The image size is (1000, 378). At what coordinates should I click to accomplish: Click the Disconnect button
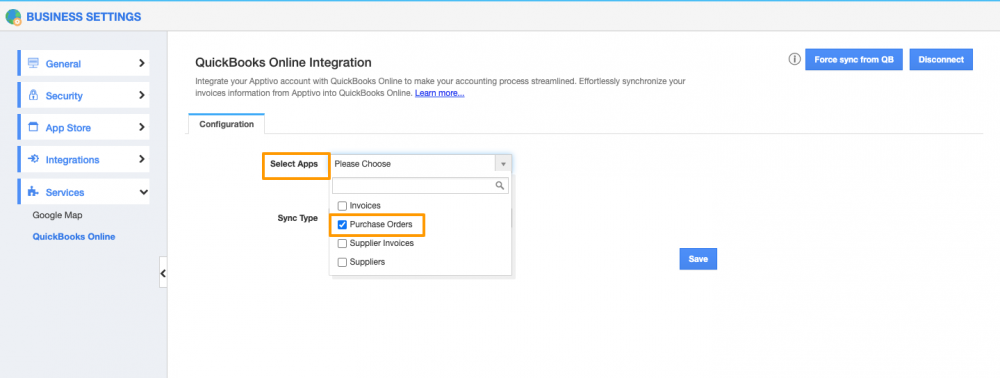click(x=941, y=59)
